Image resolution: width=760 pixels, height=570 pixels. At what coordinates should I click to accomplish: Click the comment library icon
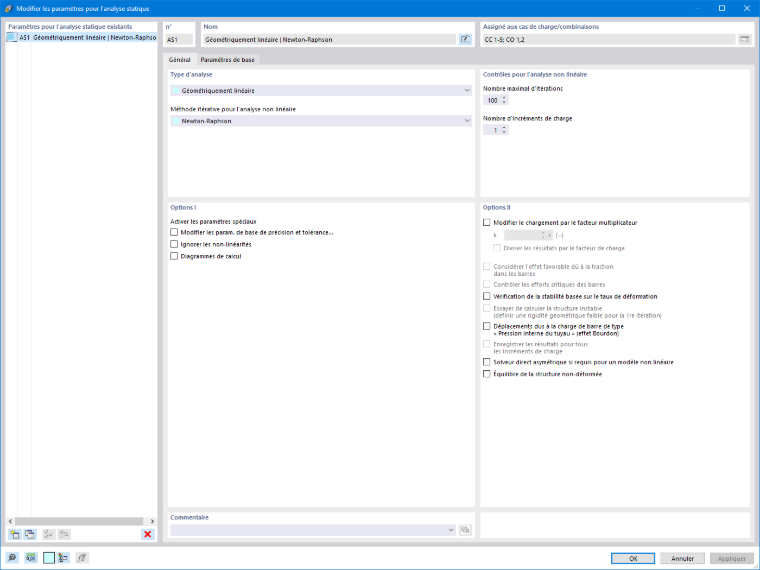[x=465, y=530]
